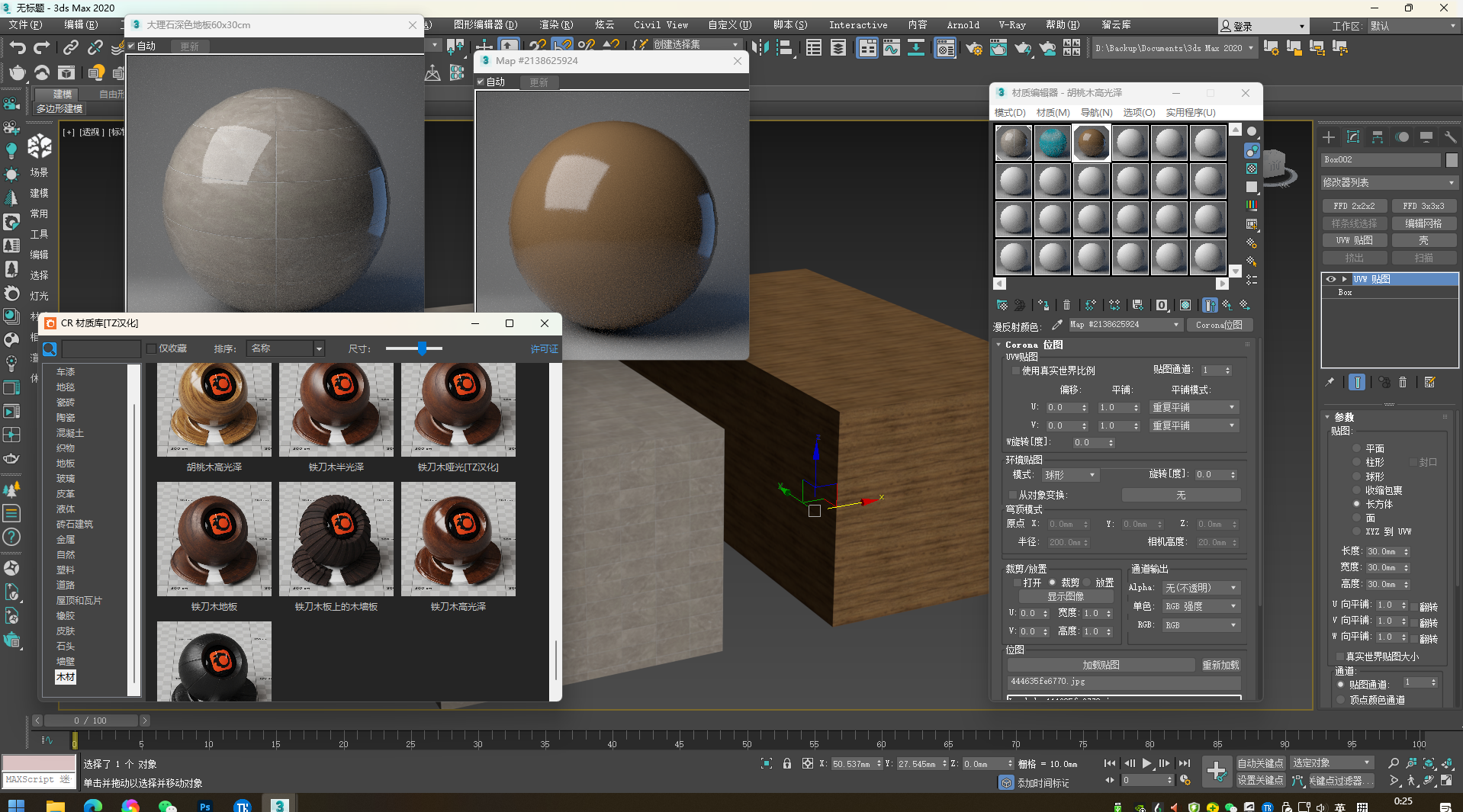Open 单色 RGB 强度 dropdown

[x=1201, y=606]
